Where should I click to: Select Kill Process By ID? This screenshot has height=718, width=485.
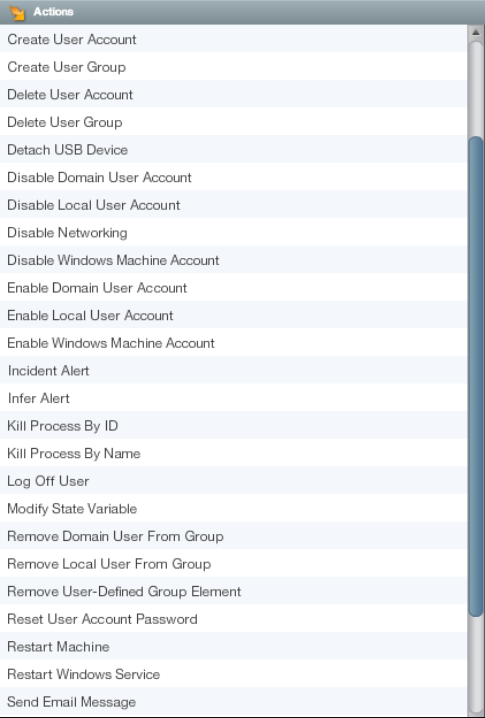pyautogui.click(x=233, y=425)
